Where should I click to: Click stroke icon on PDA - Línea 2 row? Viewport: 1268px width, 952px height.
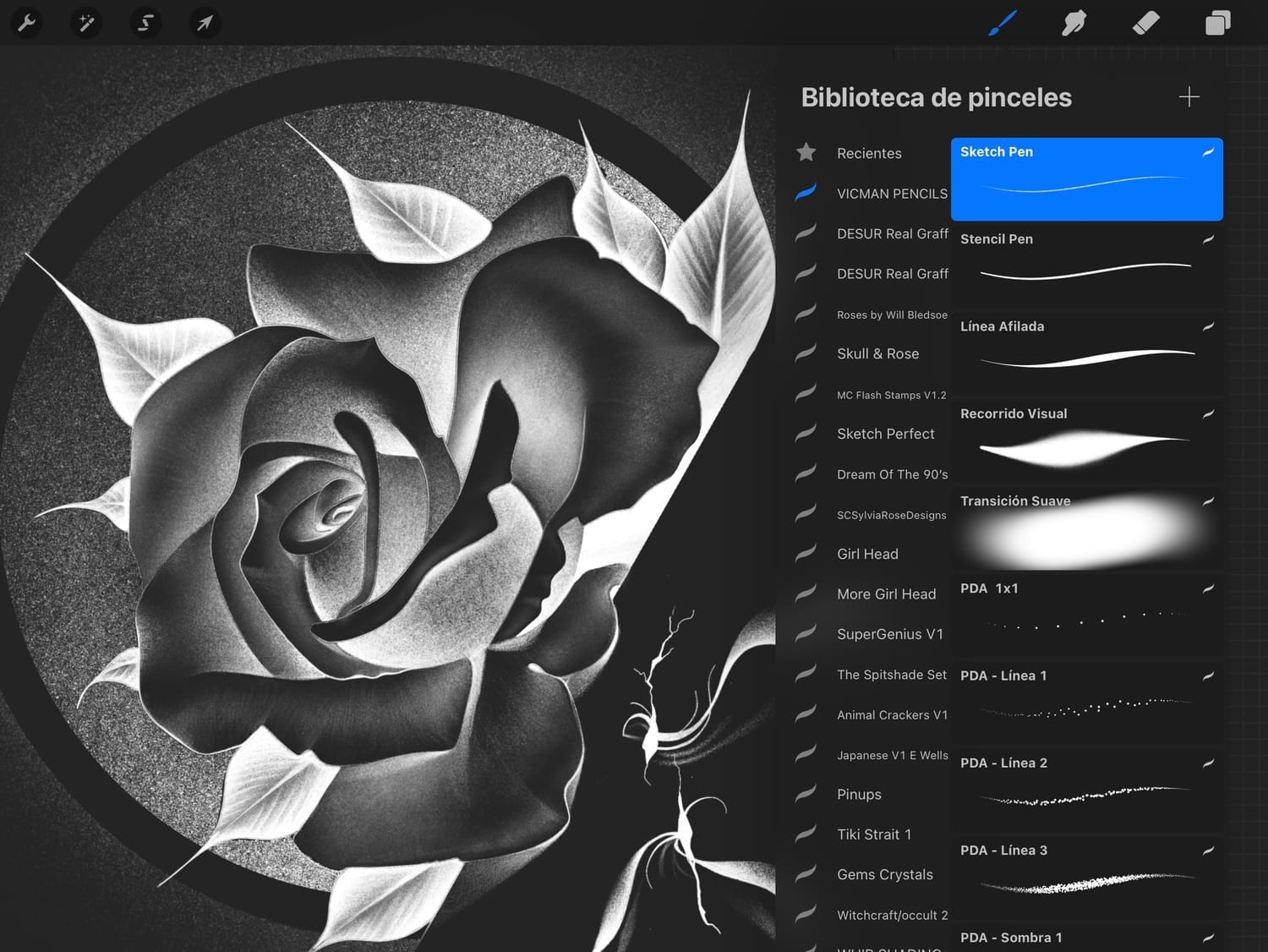pos(1208,763)
